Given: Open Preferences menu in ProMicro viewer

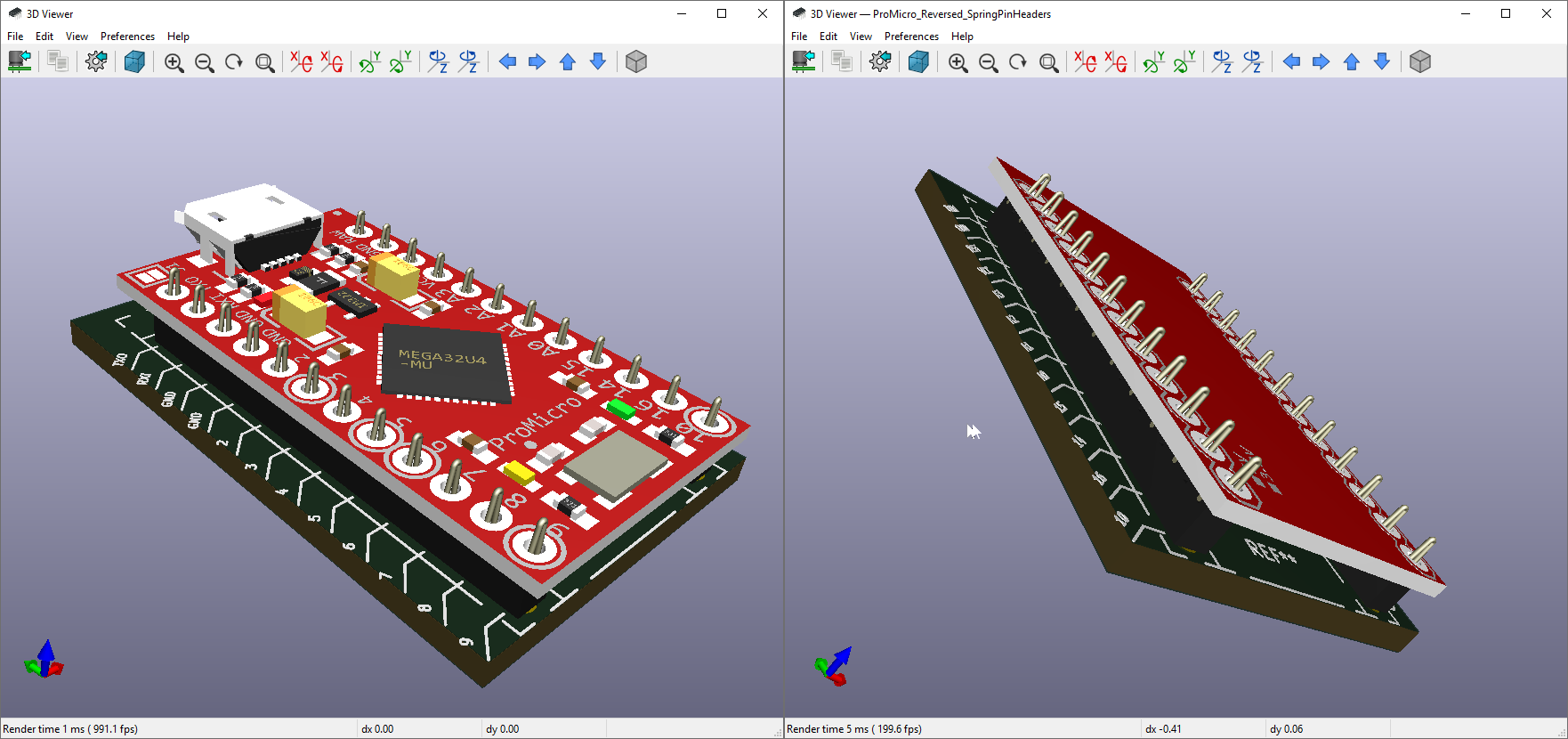Looking at the screenshot, I should (911, 37).
